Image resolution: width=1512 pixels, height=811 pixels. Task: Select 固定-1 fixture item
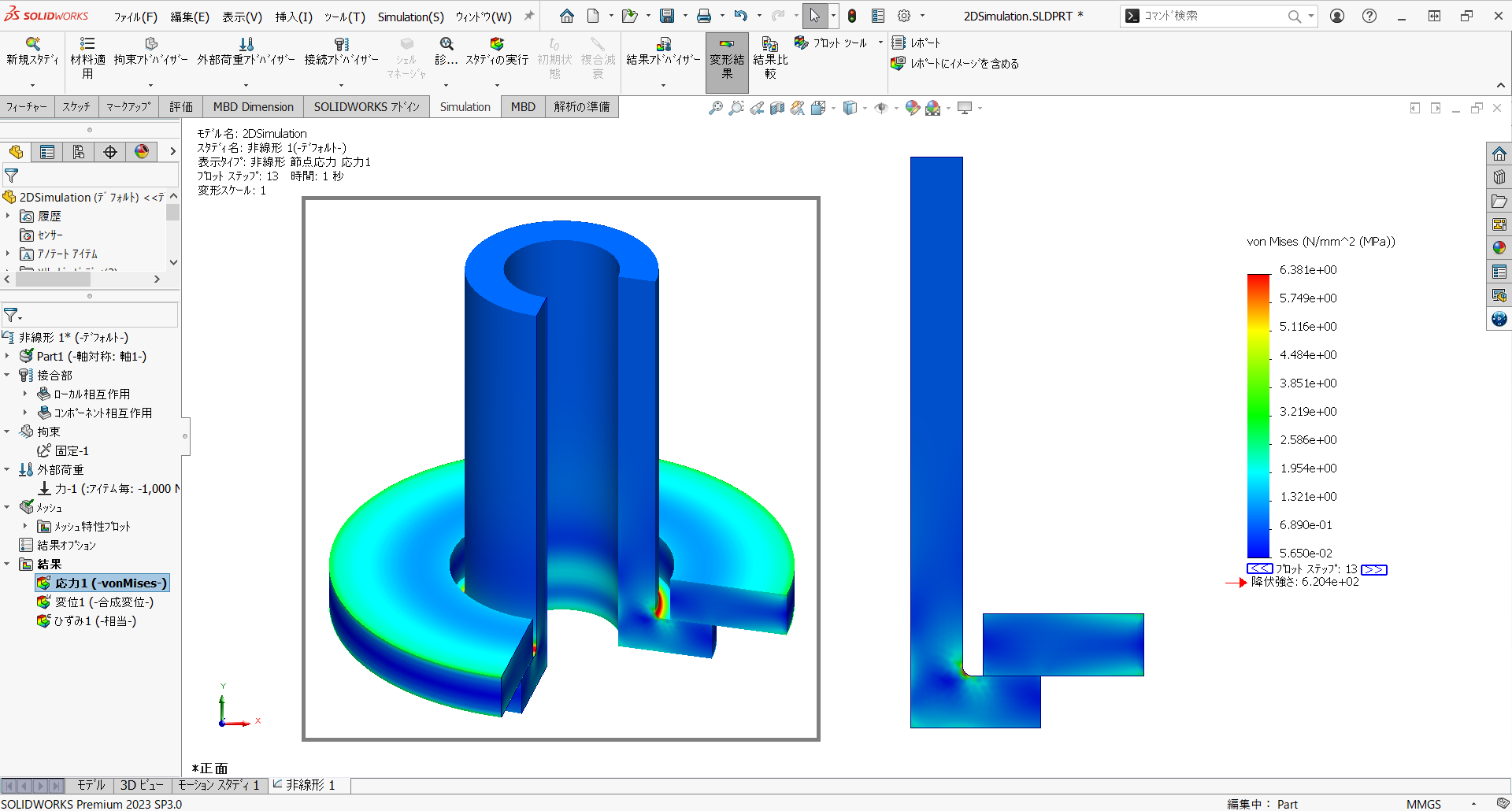[63, 450]
